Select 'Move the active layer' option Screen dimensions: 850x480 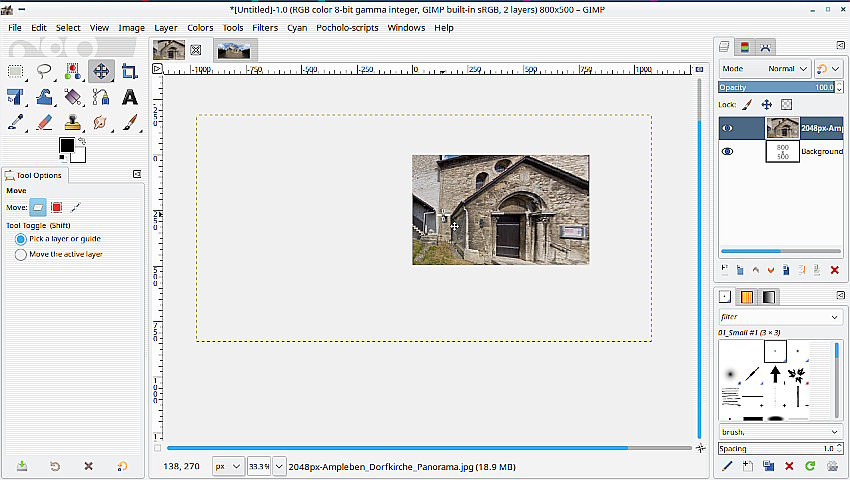[21, 255]
